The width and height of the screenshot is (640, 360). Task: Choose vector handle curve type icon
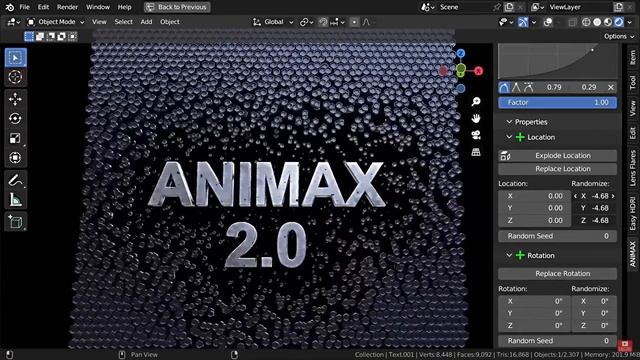tap(516, 87)
